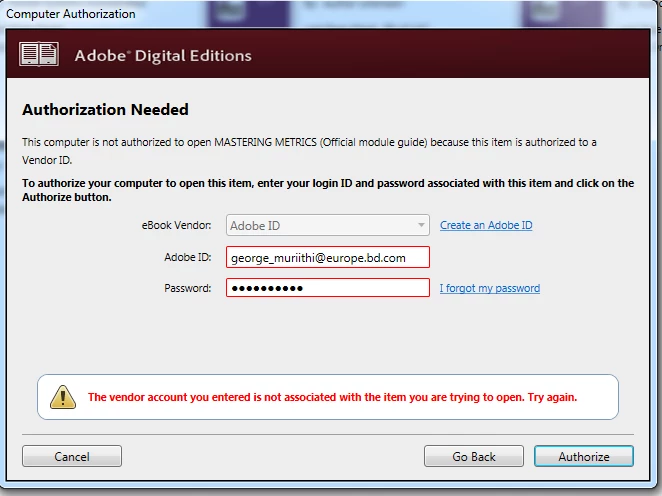This screenshot has width=662, height=496.
Task: Click the Adobe Digital Editions banner title
Action: click(x=163, y=56)
